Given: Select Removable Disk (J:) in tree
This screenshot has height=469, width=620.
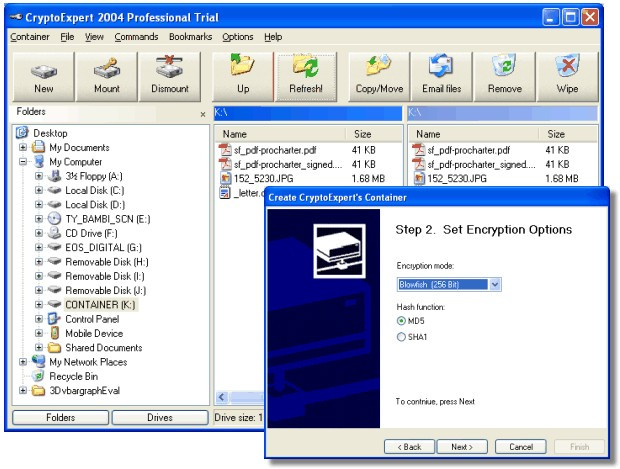Looking at the screenshot, I should (106, 290).
